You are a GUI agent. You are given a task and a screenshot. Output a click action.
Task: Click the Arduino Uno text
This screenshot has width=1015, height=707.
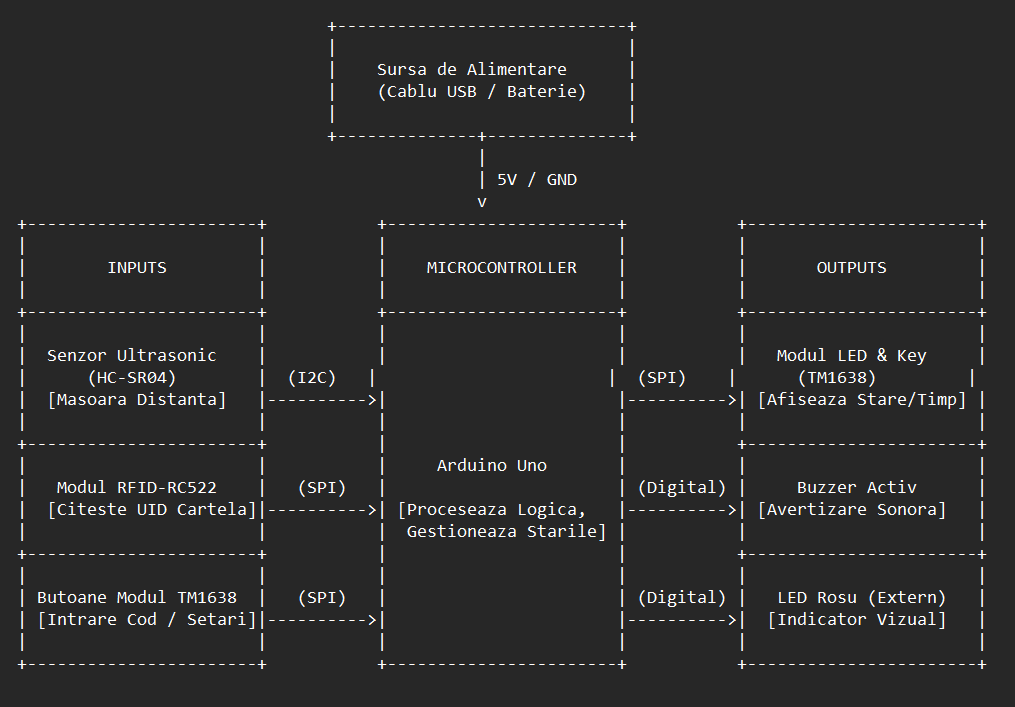tap(492, 466)
